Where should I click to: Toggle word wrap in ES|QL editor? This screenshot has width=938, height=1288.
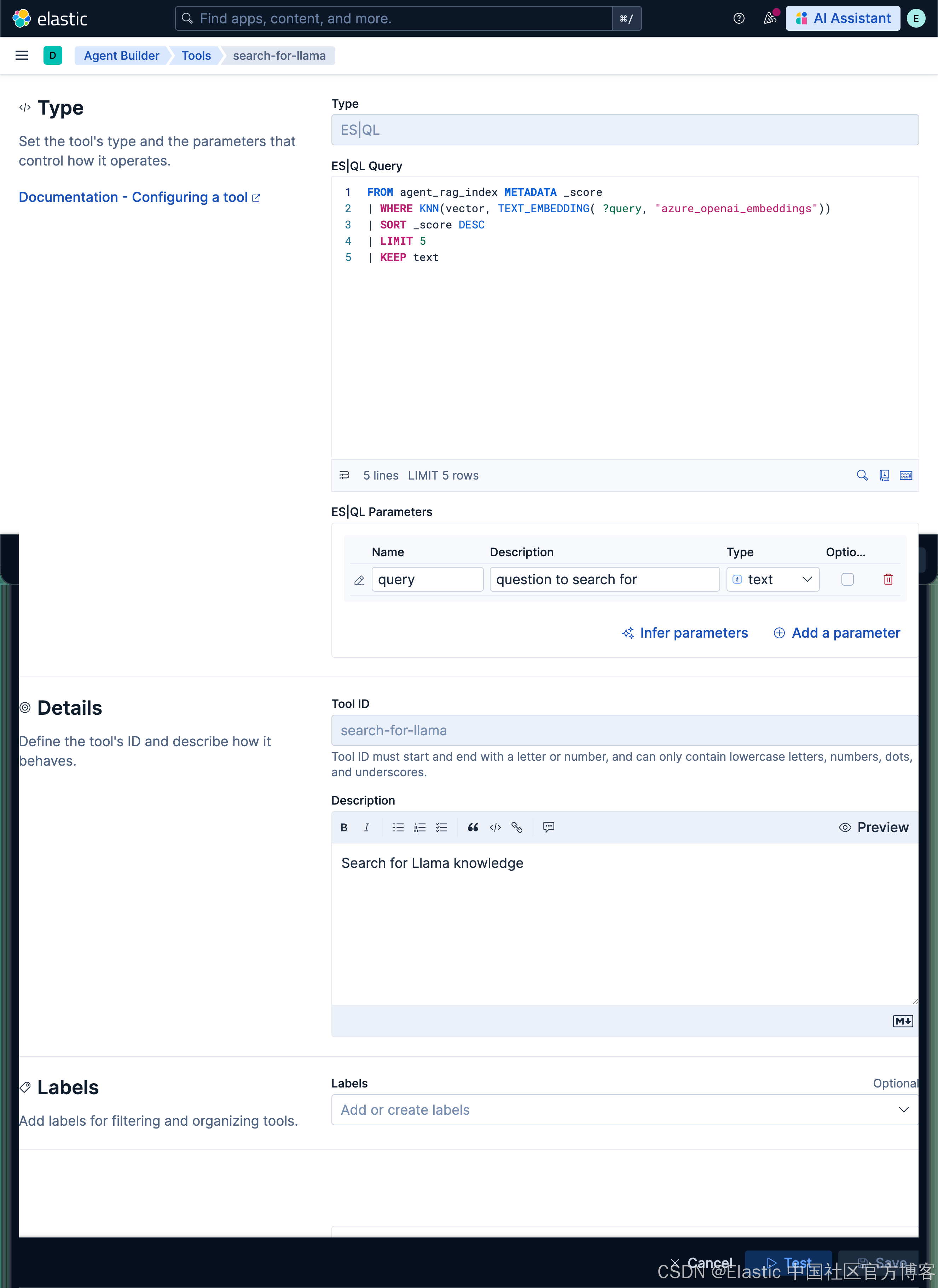click(344, 475)
